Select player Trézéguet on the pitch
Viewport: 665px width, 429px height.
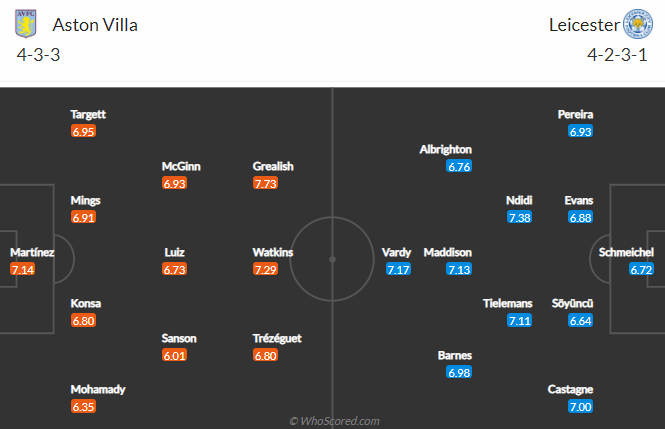(x=277, y=338)
